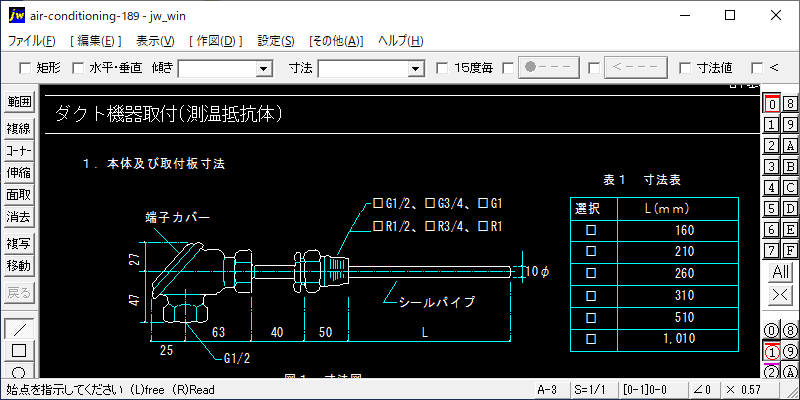This screenshot has height=400, width=800.
Task: Click the layer F button
Action: pyautogui.click(x=790, y=249)
